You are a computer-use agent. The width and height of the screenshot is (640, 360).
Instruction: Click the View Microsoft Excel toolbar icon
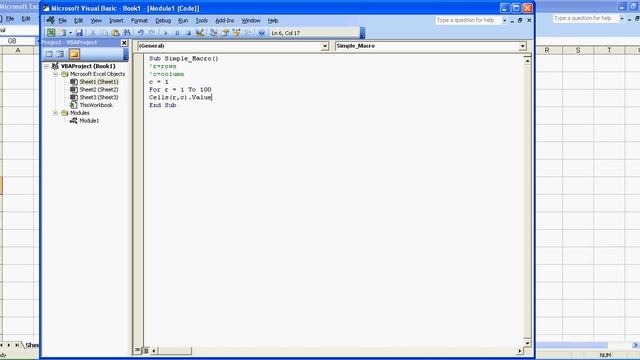[51, 33]
